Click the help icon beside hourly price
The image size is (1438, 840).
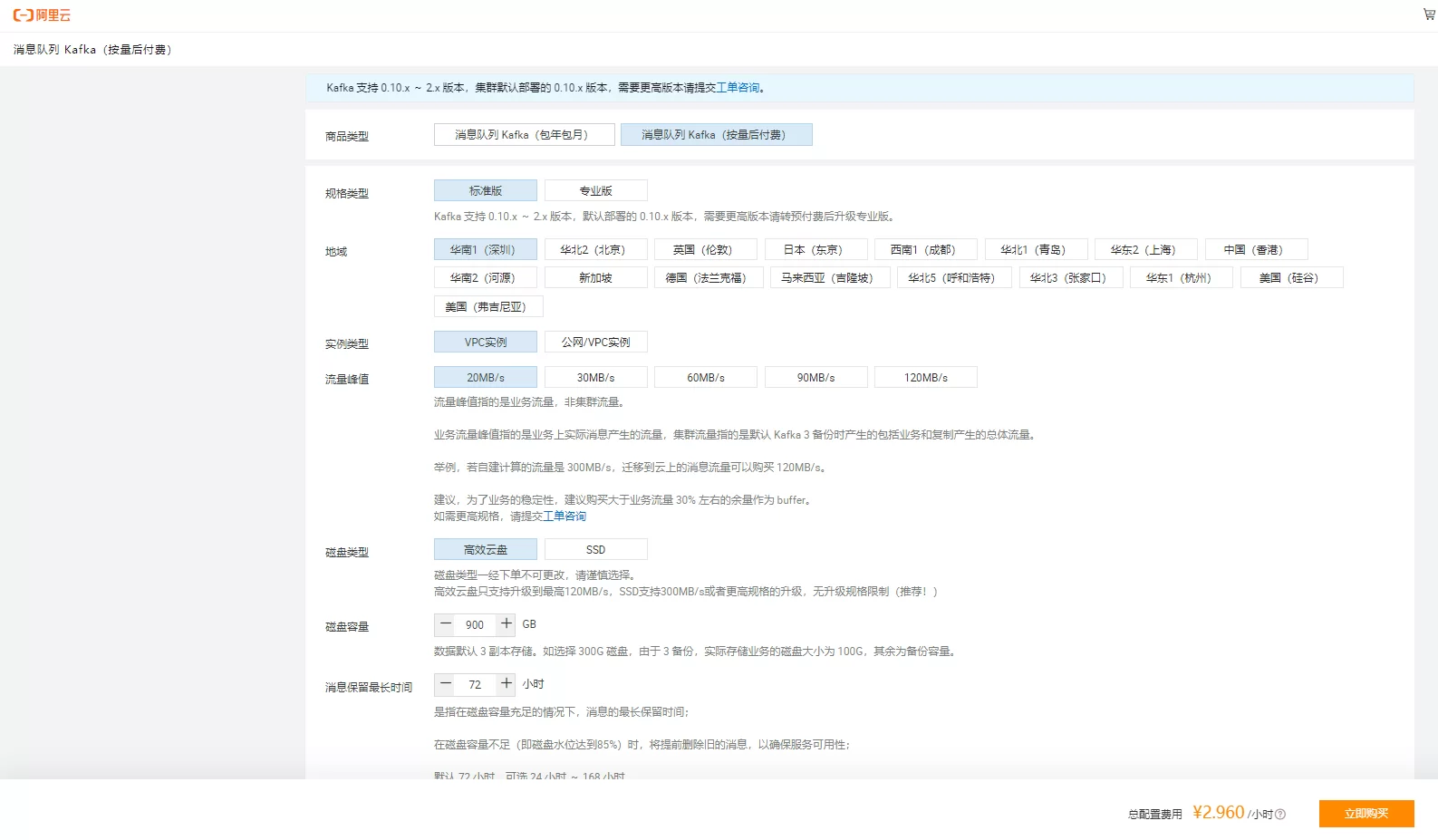1280,815
